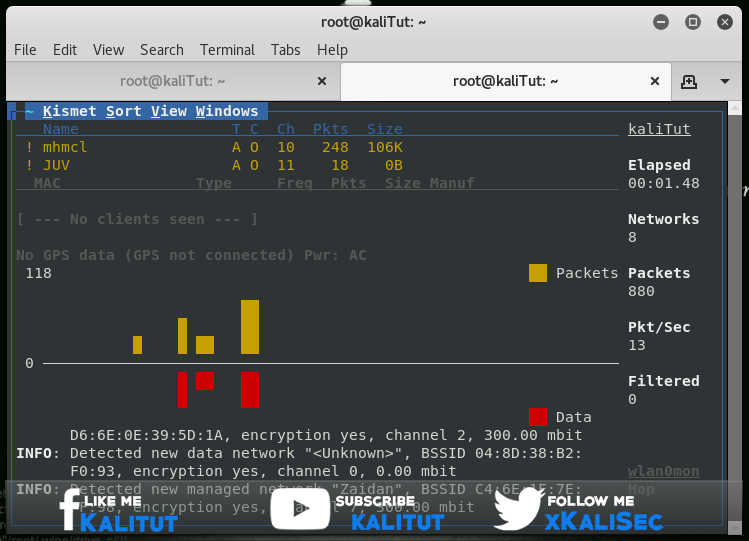
Task: Click the red Data legend swatch
Action: point(538,417)
